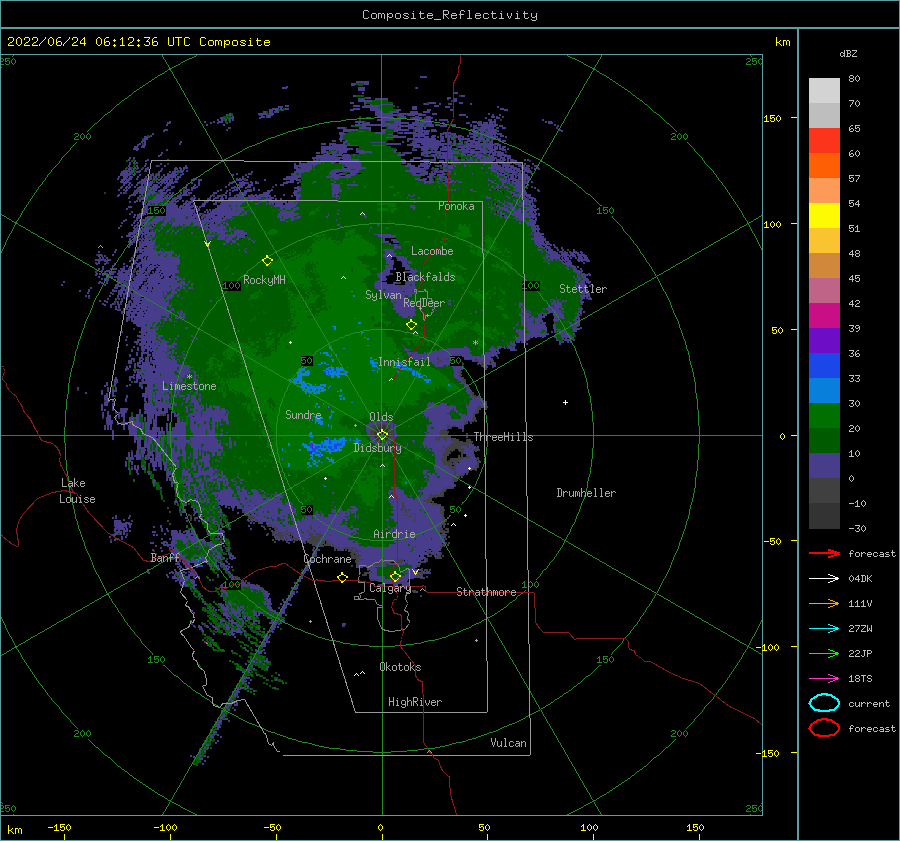The height and width of the screenshot is (841, 900).
Task: Click the ThreeHills town label
Action: click(x=503, y=437)
